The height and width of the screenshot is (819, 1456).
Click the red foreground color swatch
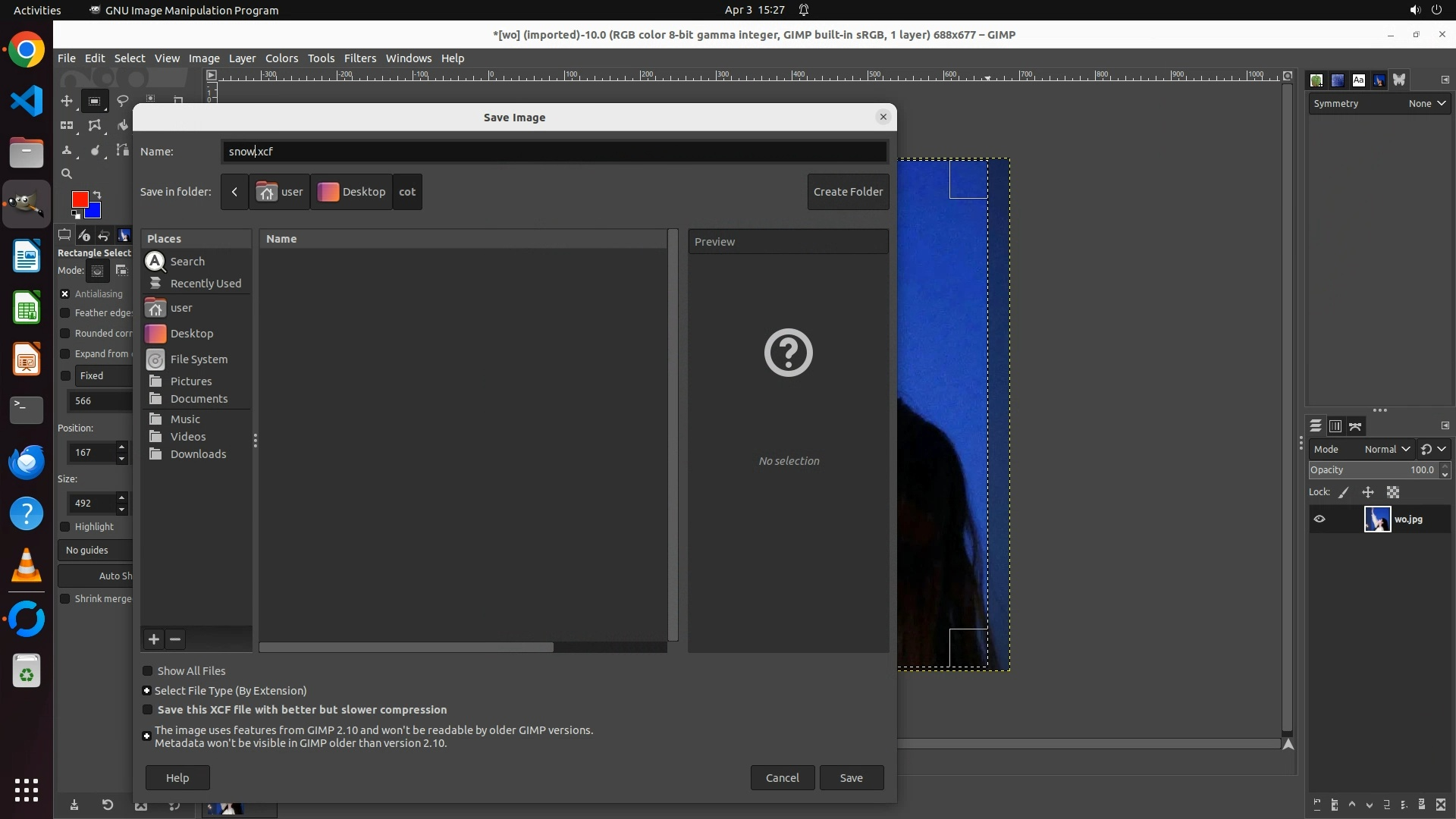click(79, 199)
